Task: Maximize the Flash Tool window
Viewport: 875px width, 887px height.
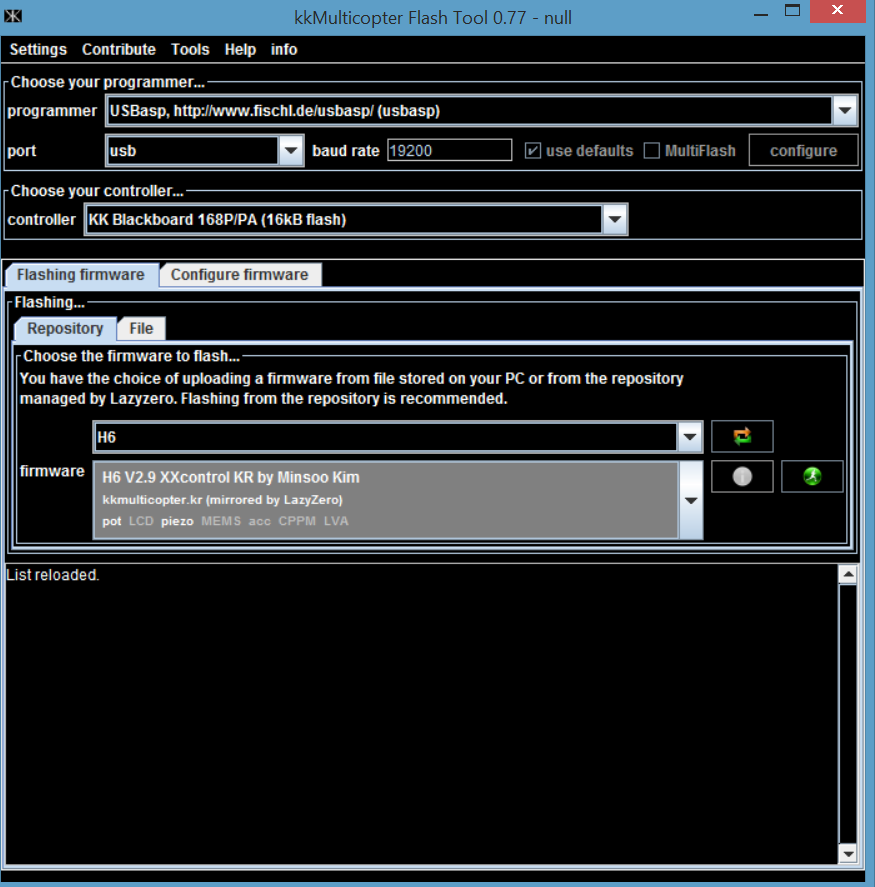Action: click(792, 11)
